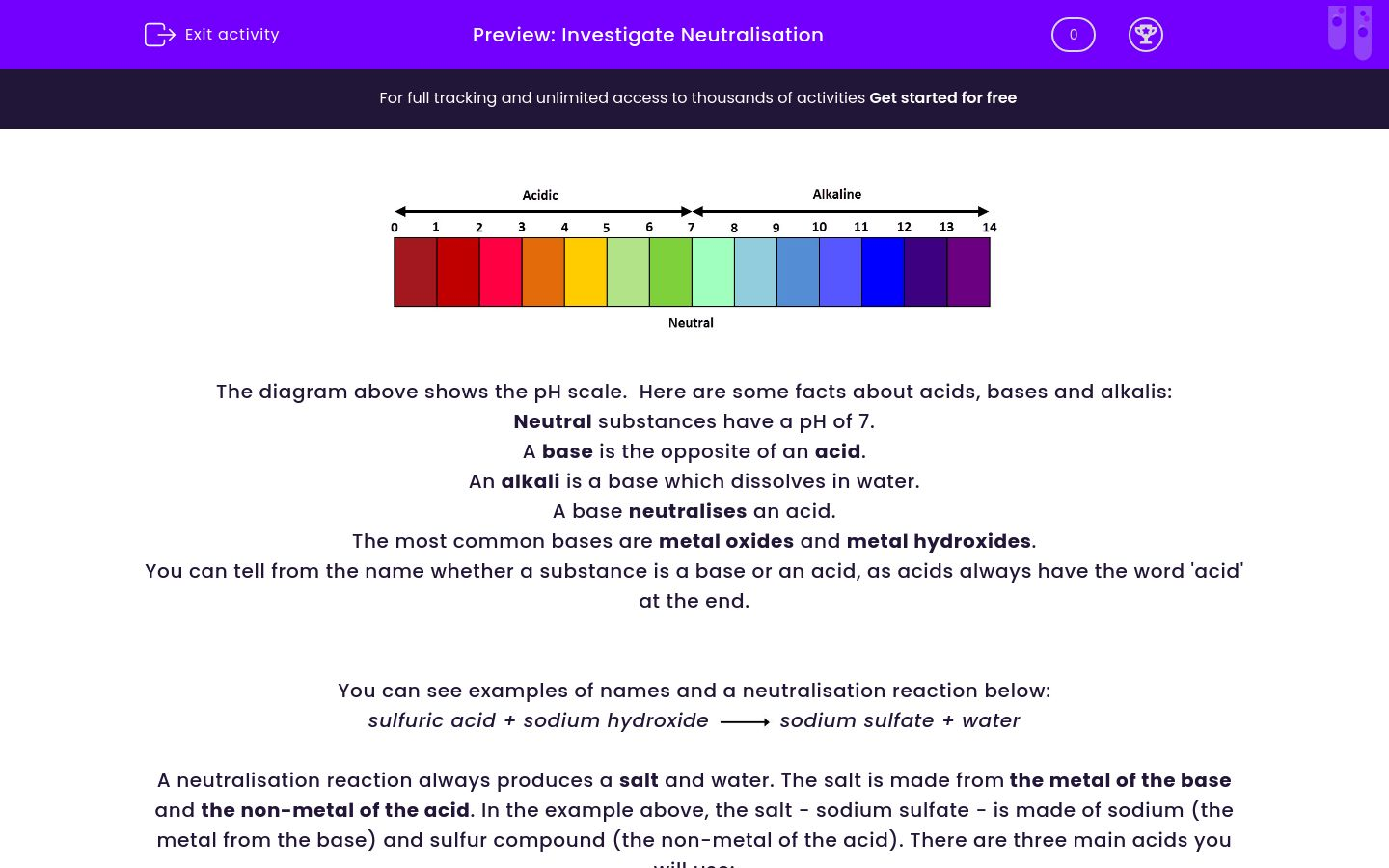
Task: Click the sulfuric acid reaction equation
Action: [694, 720]
